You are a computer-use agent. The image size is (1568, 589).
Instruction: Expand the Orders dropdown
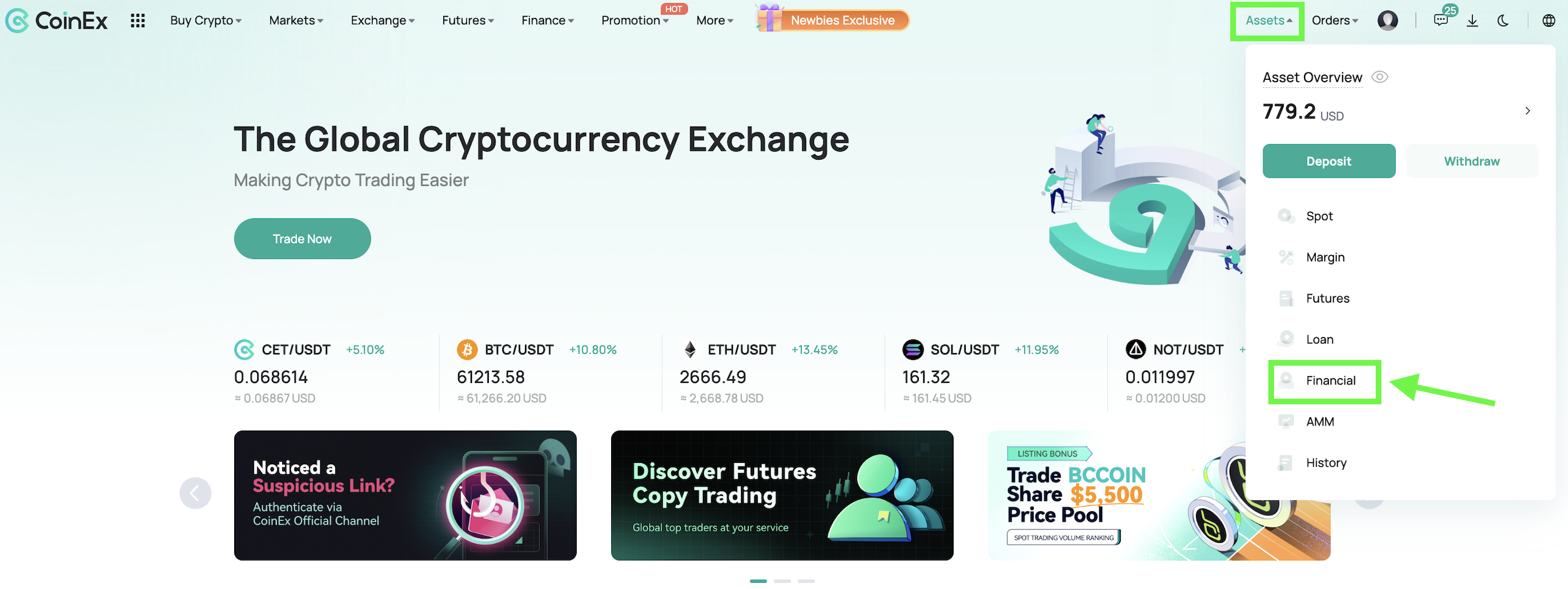[1335, 21]
